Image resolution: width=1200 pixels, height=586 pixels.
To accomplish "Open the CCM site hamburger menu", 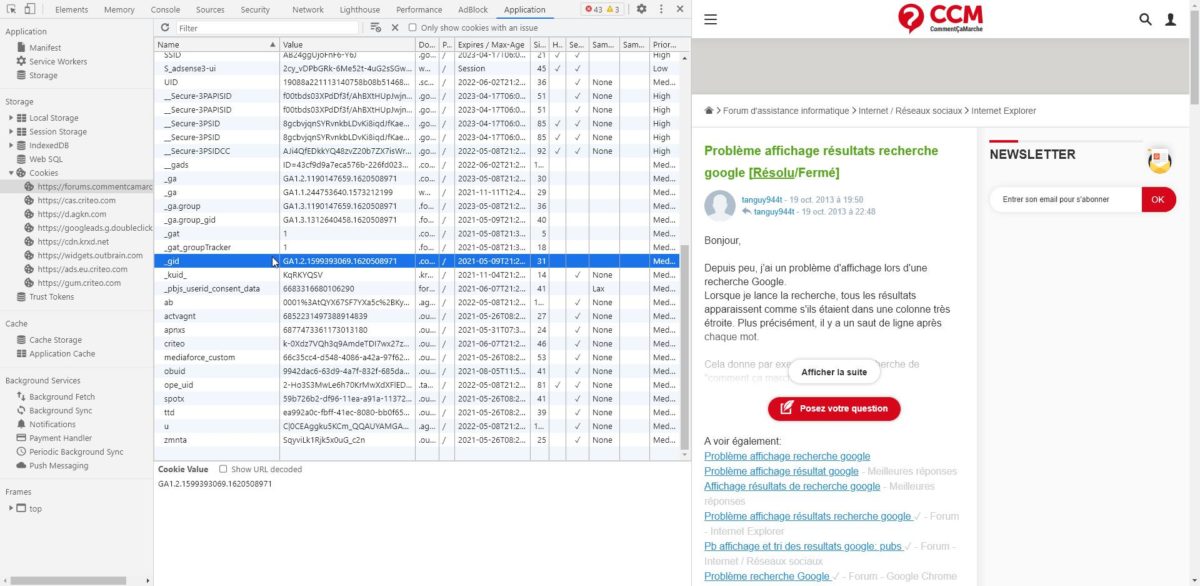I will click(x=711, y=19).
